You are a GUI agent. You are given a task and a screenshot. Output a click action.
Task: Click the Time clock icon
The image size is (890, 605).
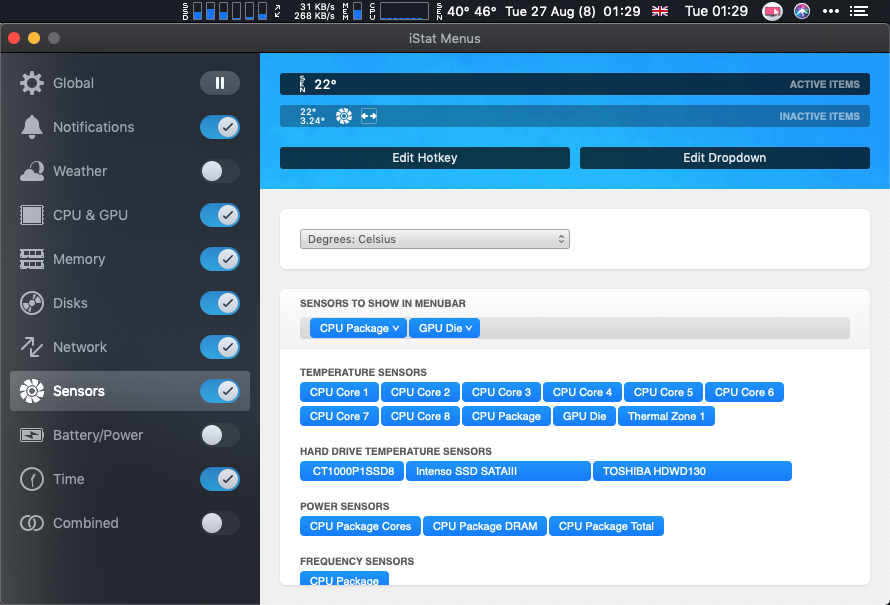click(x=32, y=479)
